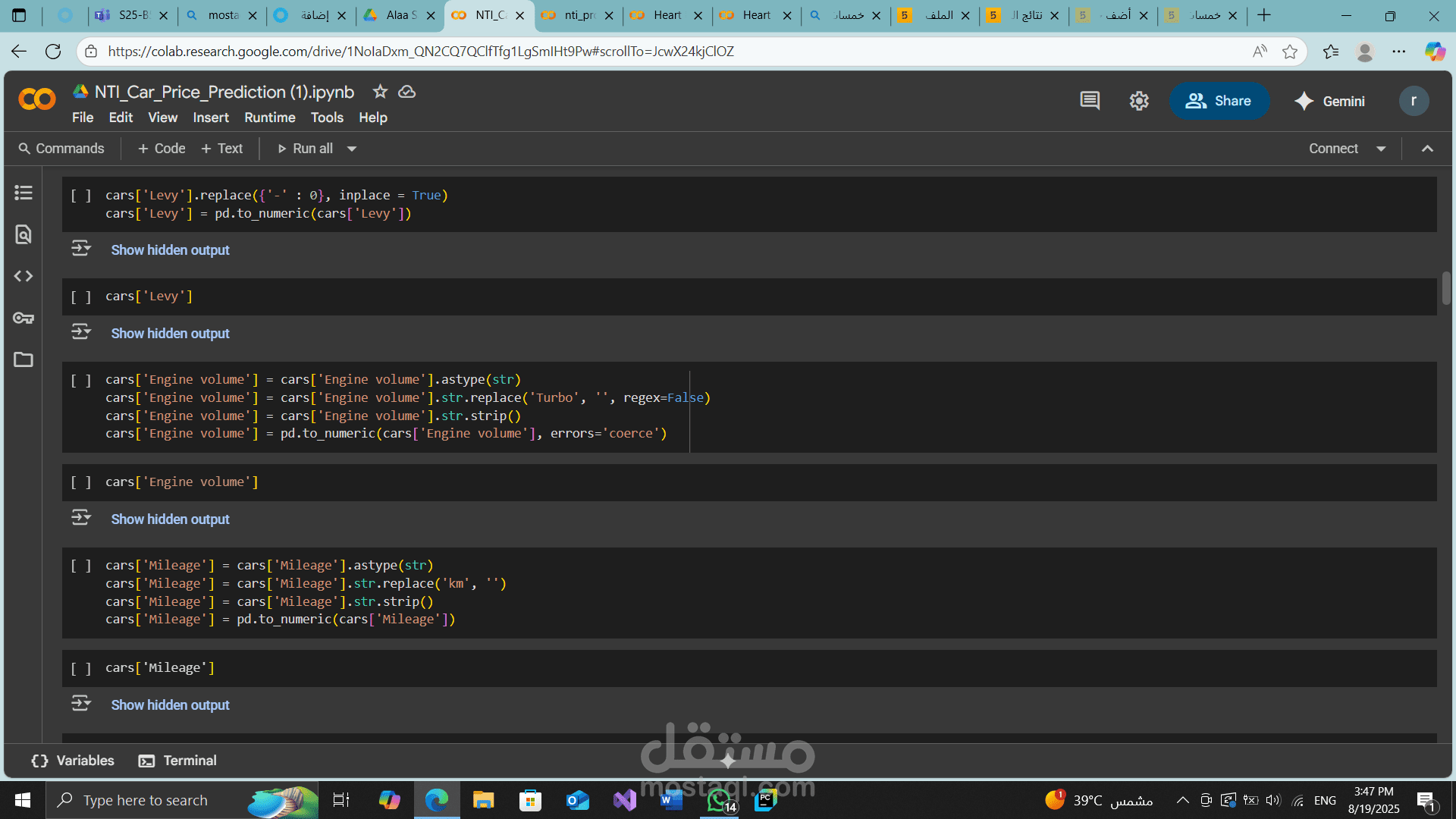This screenshot has height=819, width=1456.
Task: Open the Find and replace sidebar icon
Action: pyautogui.click(x=24, y=234)
